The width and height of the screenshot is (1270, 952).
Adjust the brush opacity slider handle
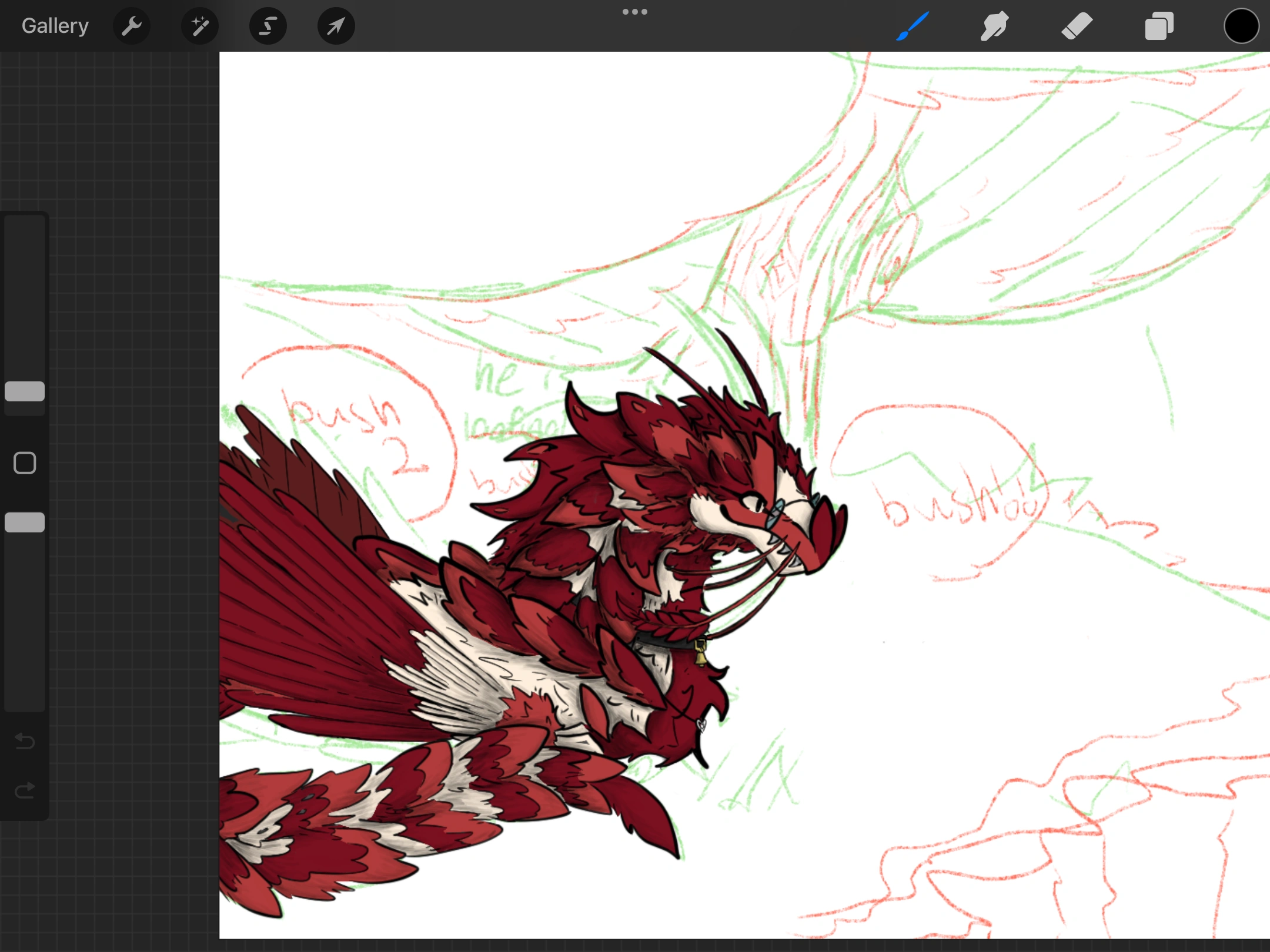(x=25, y=522)
